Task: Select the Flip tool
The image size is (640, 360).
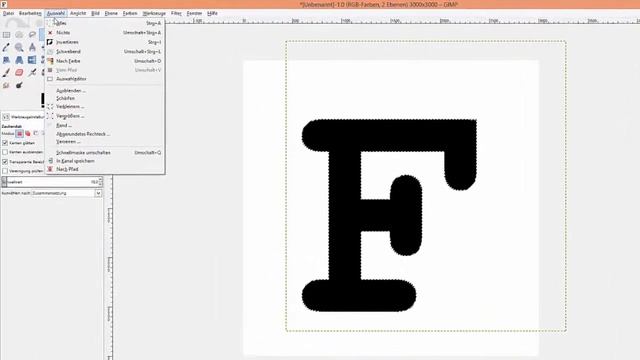Action: pos(32,60)
